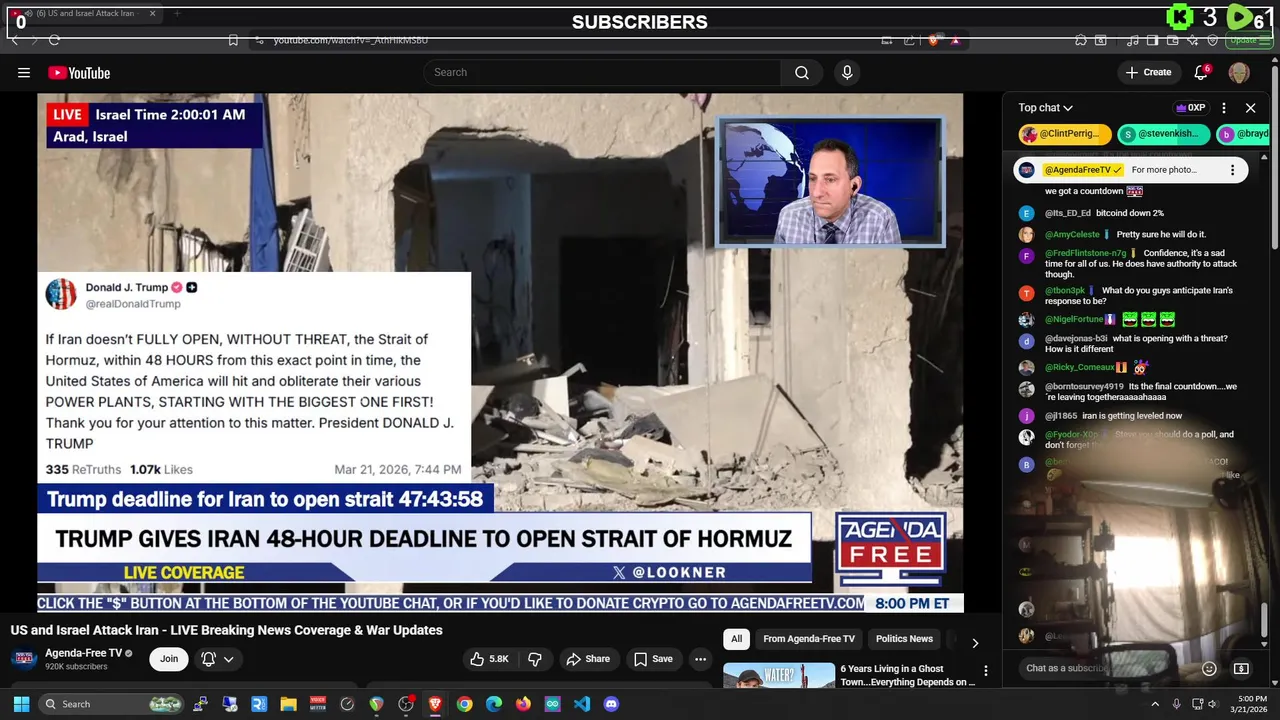This screenshot has height=720, width=1280.
Task: Click the Super Chat dollar icon
Action: 1241,668
